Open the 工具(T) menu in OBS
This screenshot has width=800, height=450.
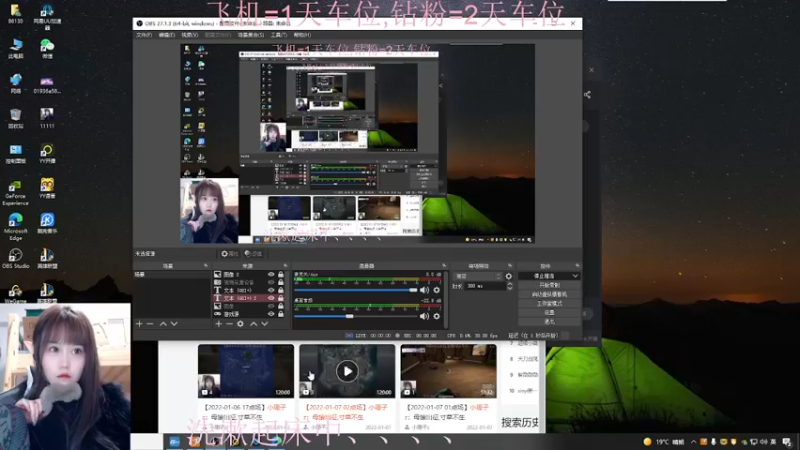pos(279,35)
